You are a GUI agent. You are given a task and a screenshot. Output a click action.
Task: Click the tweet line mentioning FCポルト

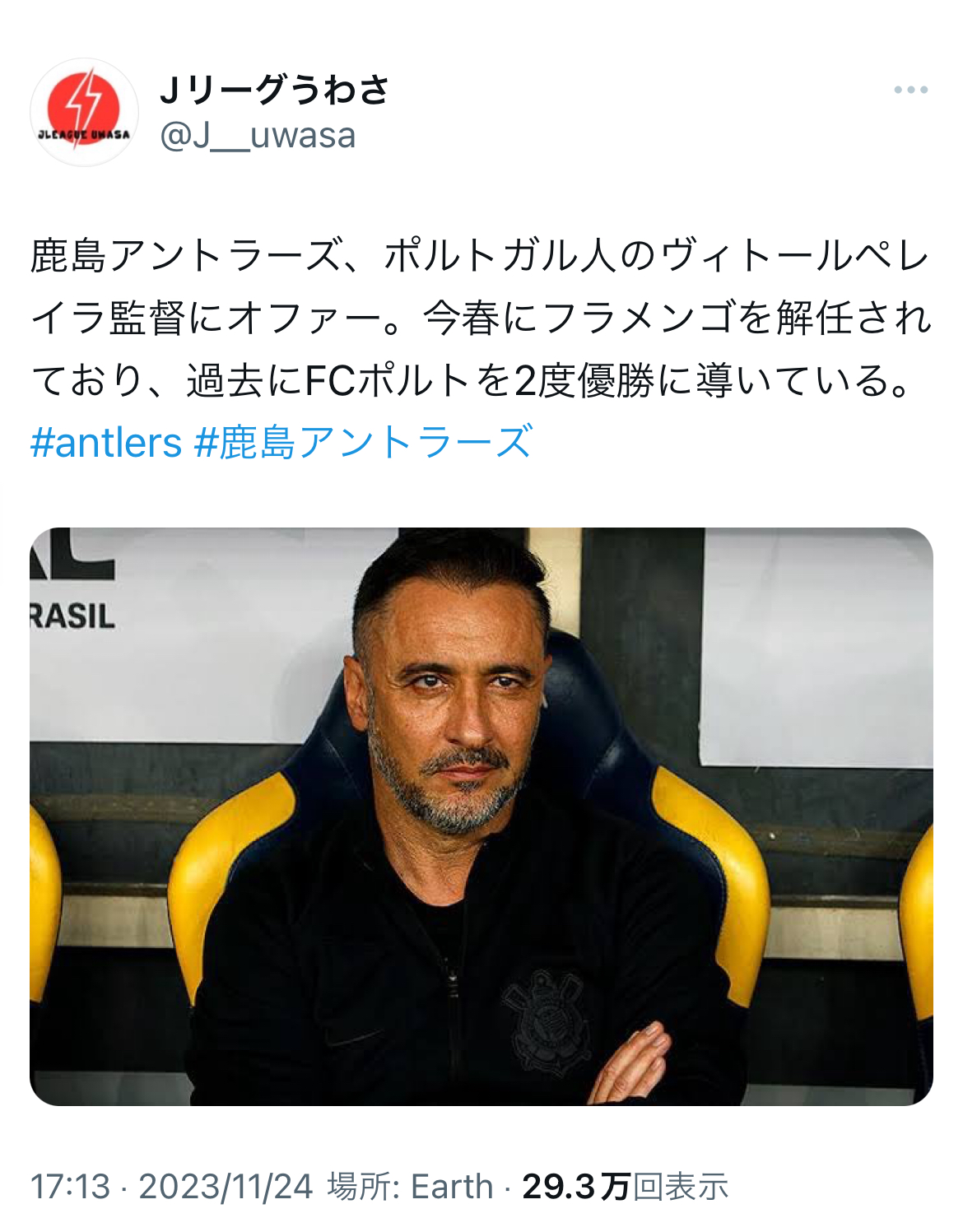(x=473, y=380)
